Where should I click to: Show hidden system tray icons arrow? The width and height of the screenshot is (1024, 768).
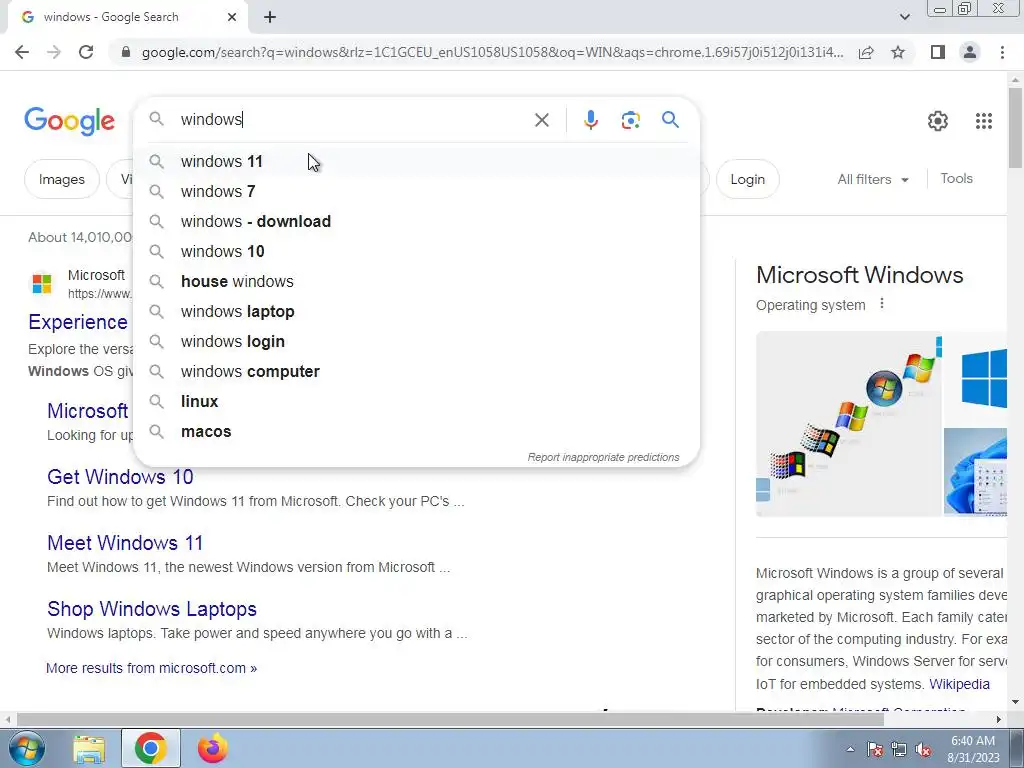coord(850,749)
